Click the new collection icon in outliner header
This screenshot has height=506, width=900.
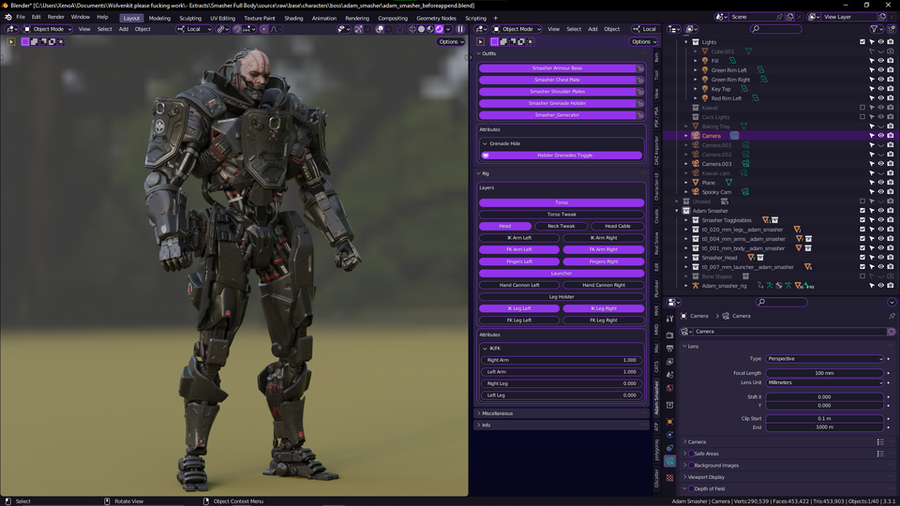tap(891, 29)
